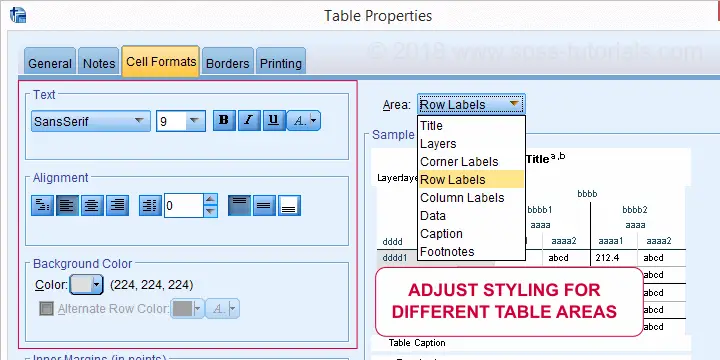
Task: Open the SansSerif font dropdown
Action: (90, 121)
